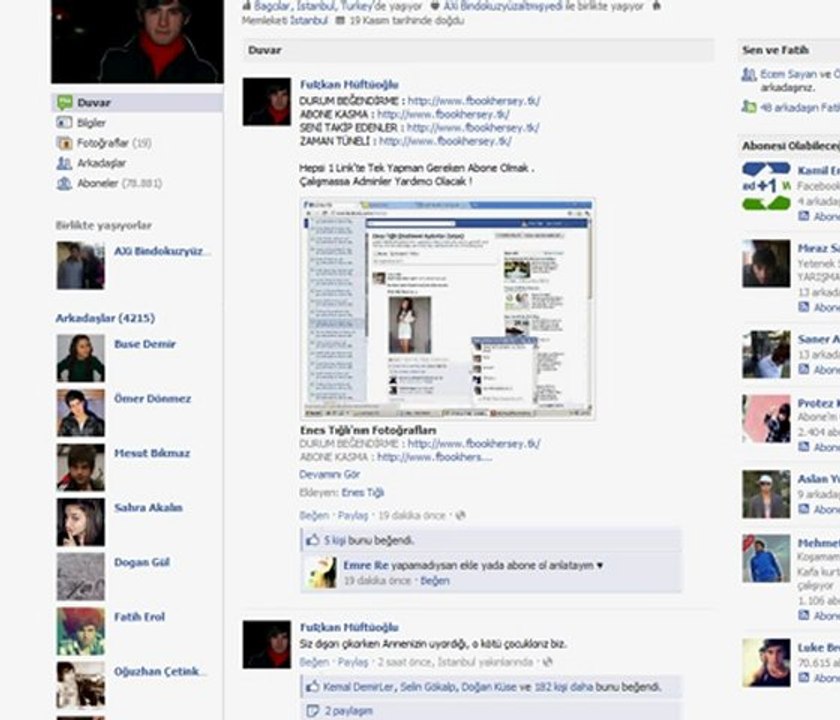Open Mehmet suggestion profile photo
The width and height of the screenshot is (840, 720).
pos(766,558)
